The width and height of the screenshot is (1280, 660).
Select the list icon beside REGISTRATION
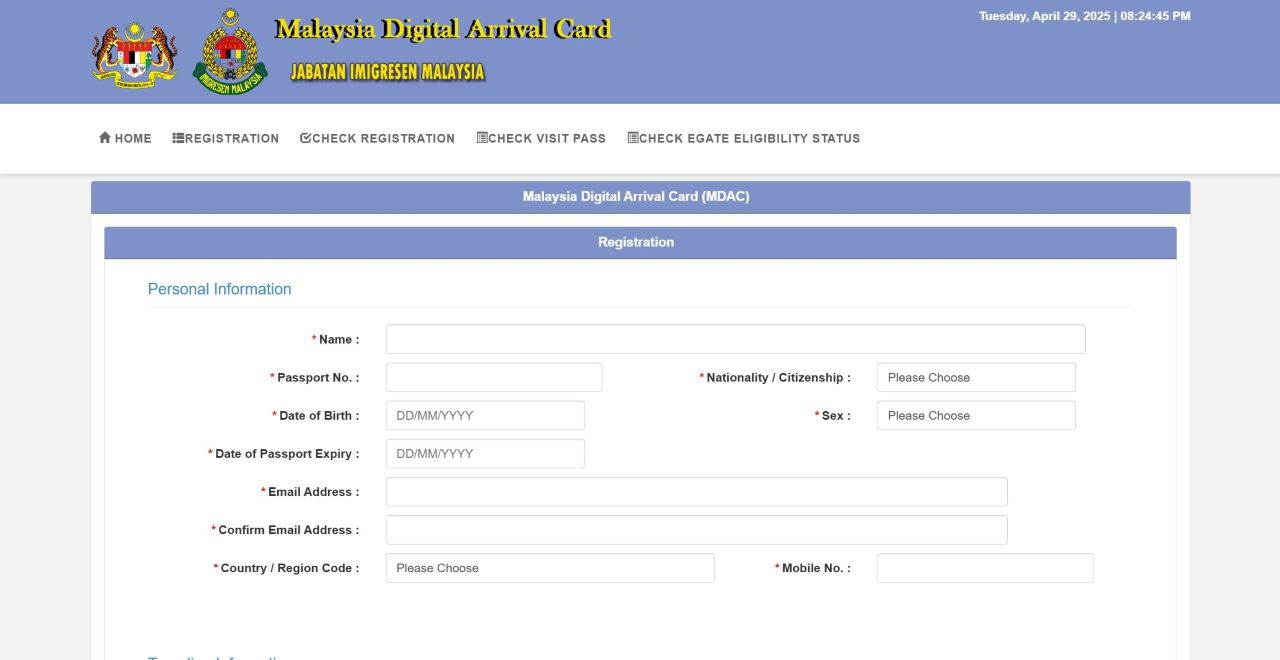click(177, 138)
